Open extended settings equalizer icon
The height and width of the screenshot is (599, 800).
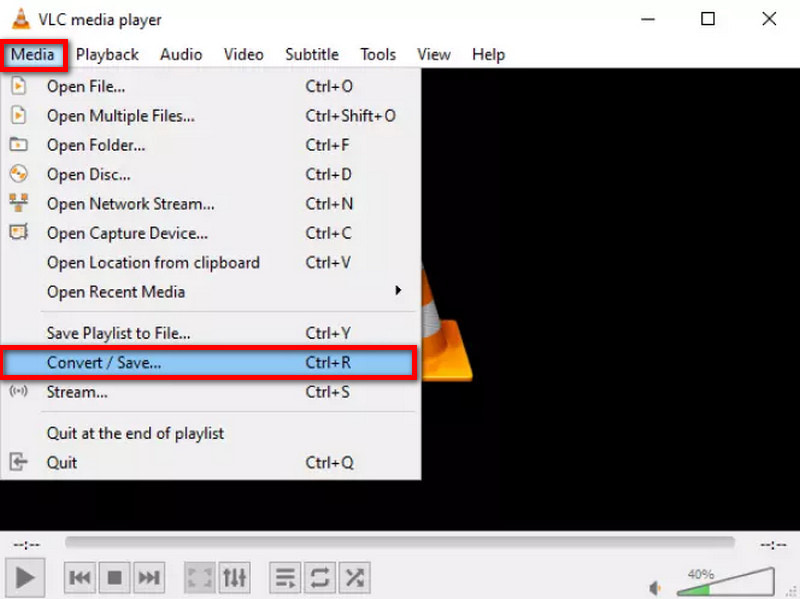(234, 577)
